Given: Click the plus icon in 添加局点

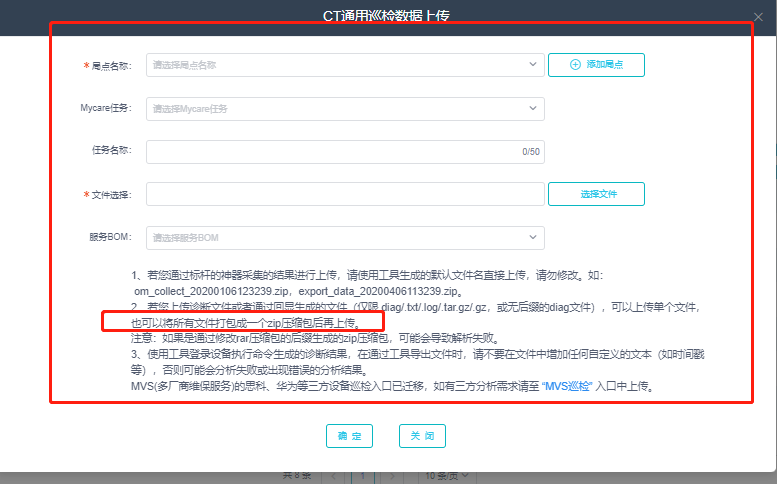Looking at the screenshot, I should [x=575, y=64].
